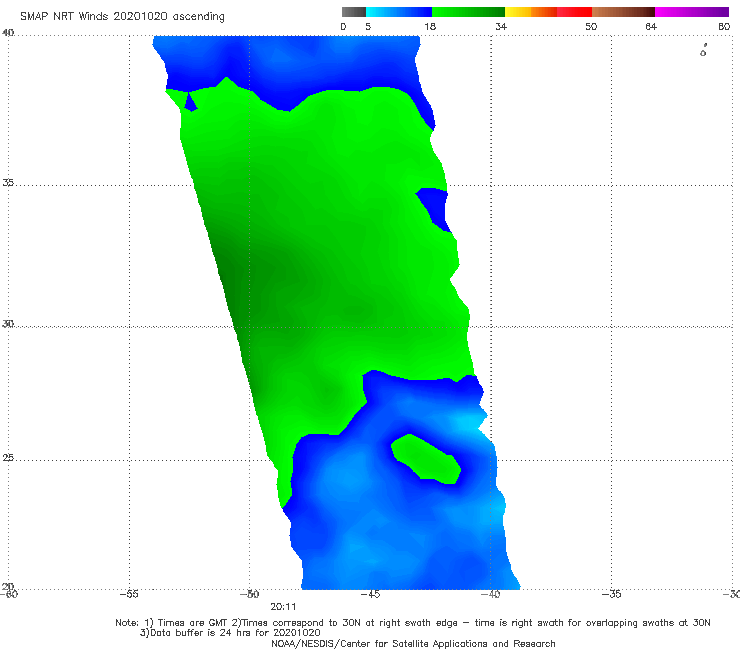Click the colorbar label '34'
Screen dimensions: 740x650
point(501,26)
